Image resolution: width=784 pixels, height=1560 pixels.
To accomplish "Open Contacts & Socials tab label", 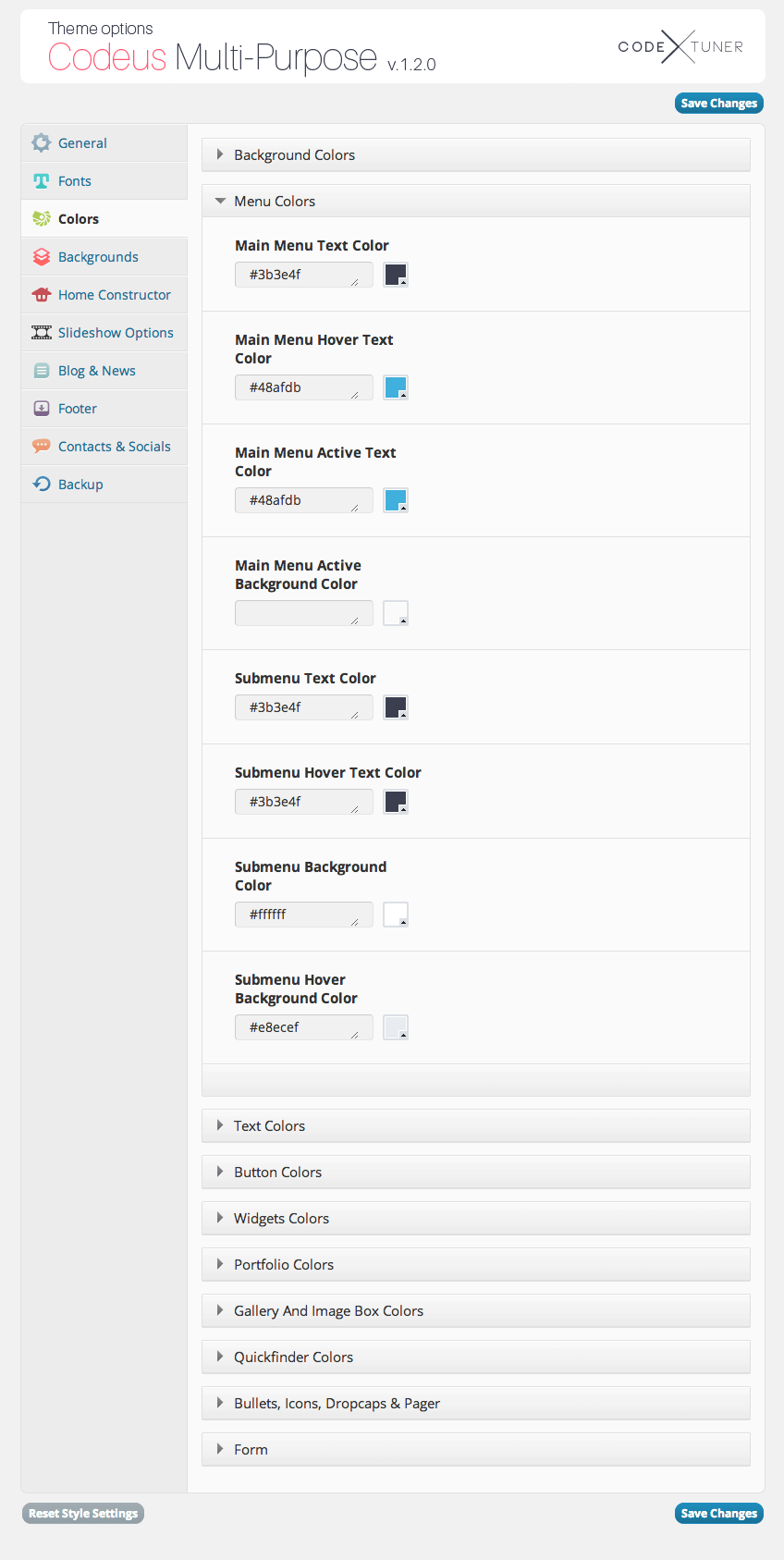I will (115, 447).
